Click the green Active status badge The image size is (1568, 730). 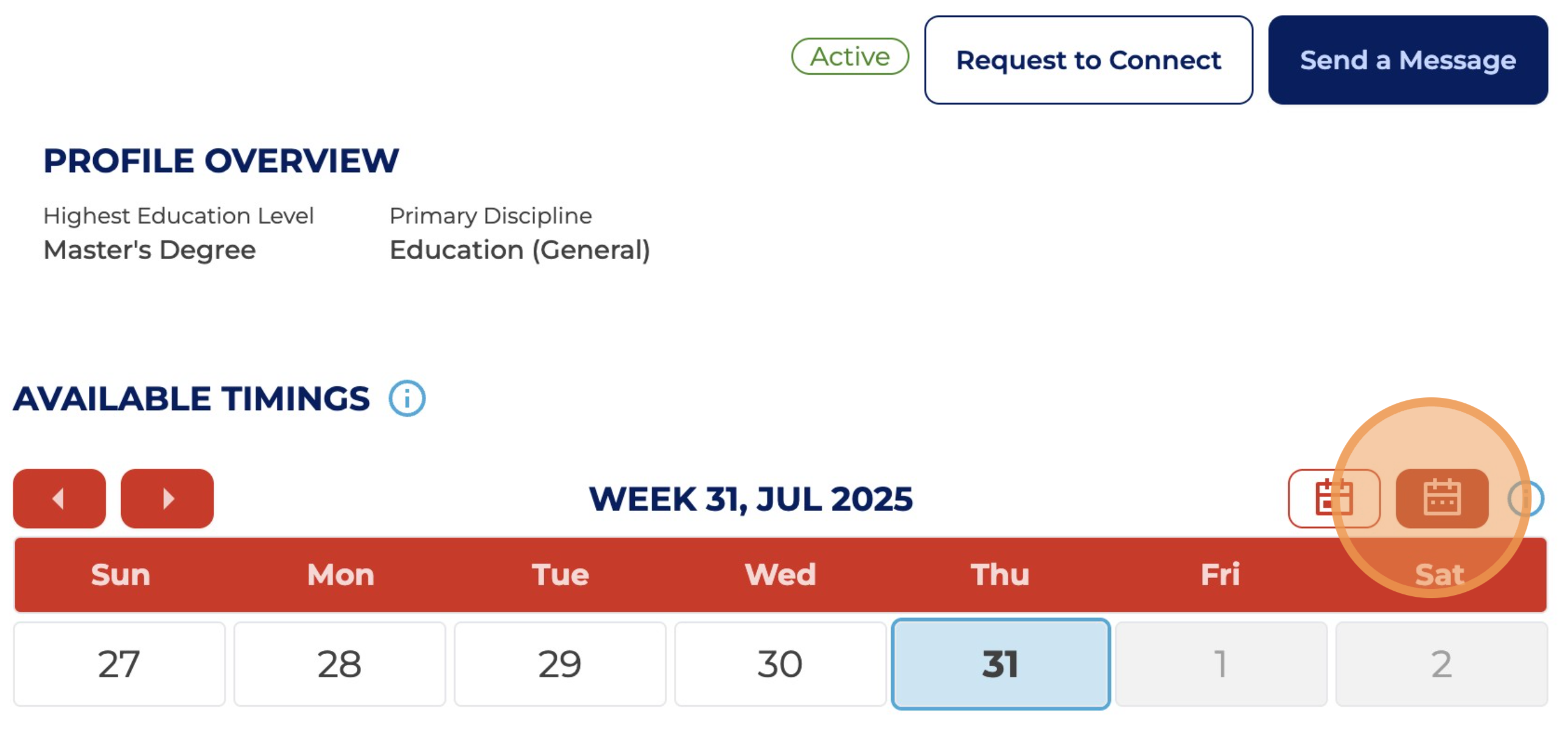(850, 57)
